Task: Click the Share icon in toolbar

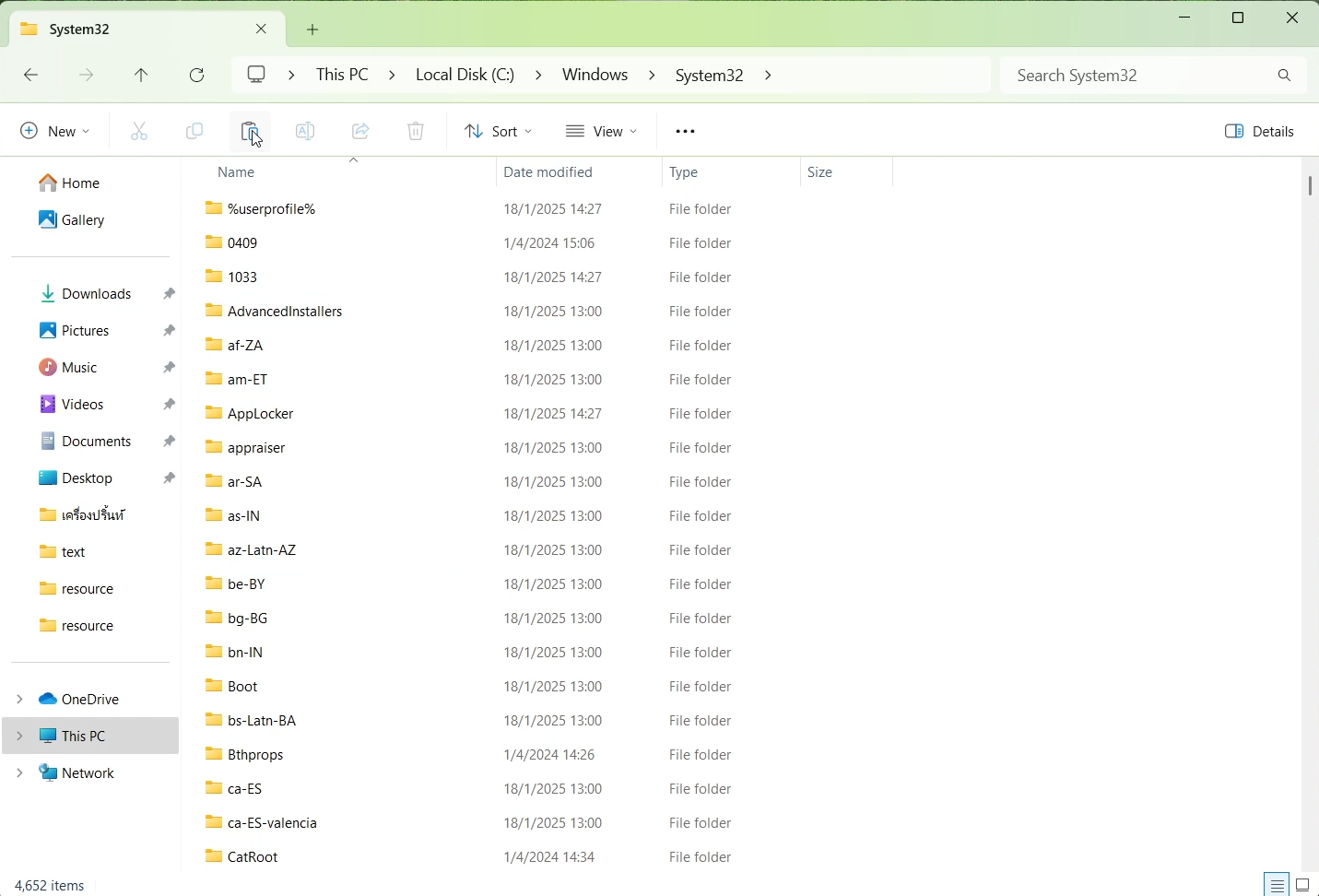Action: click(361, 132)
